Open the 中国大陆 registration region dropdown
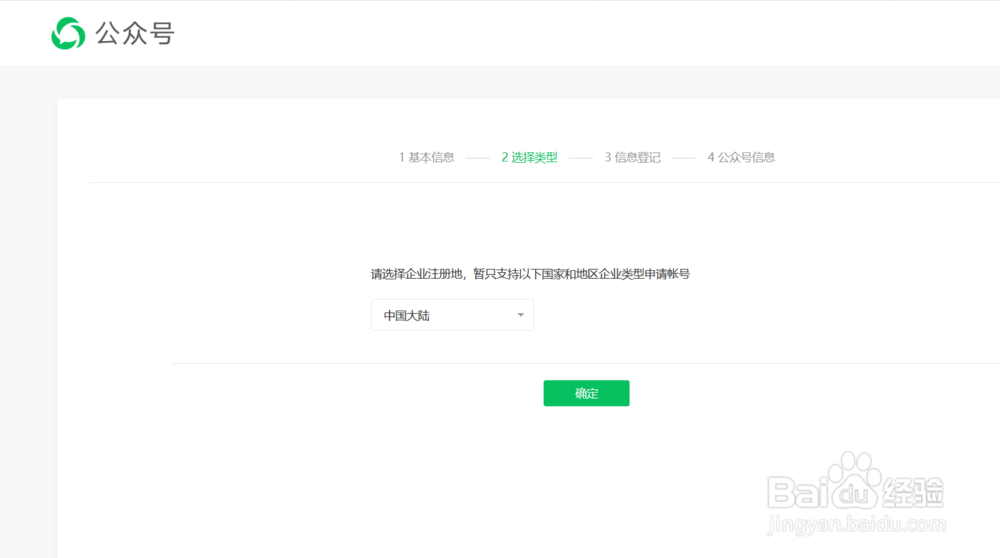Image resolution: width=1000 pixels, height=558 pixels. (x=452, y=315)
